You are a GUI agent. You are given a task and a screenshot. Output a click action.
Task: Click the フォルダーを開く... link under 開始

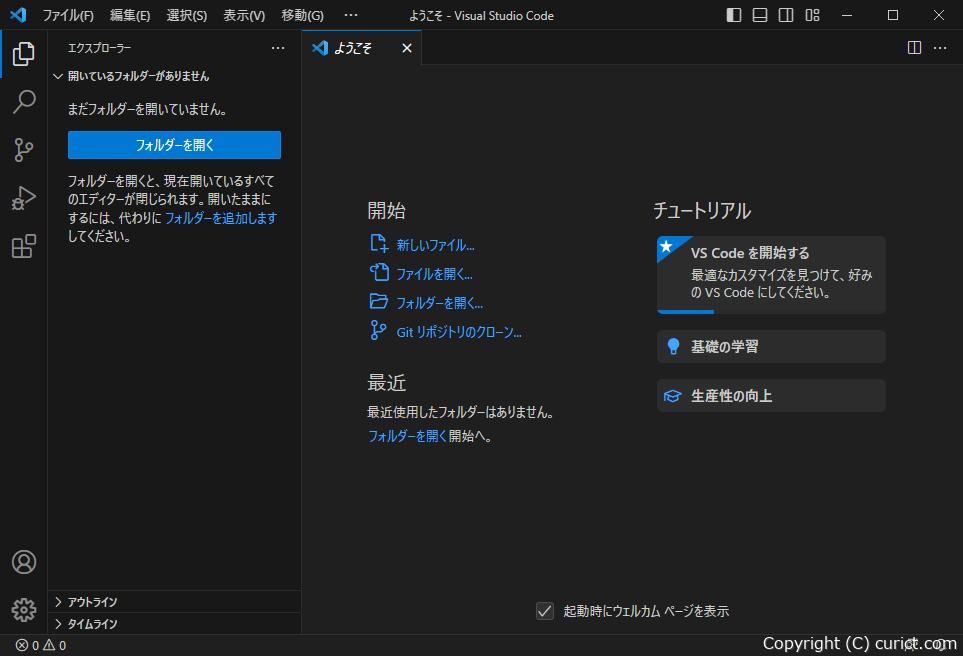pos(440,303)
